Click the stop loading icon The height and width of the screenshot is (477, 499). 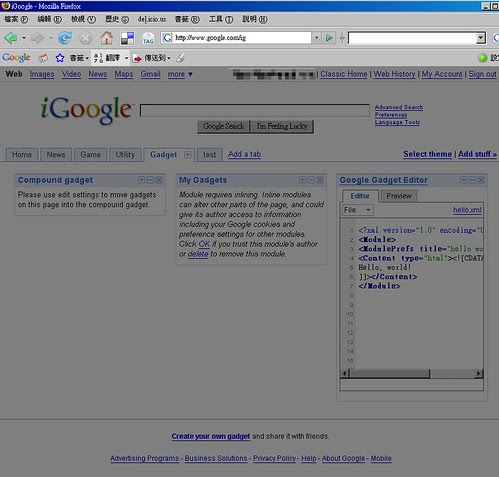[86, 38]
